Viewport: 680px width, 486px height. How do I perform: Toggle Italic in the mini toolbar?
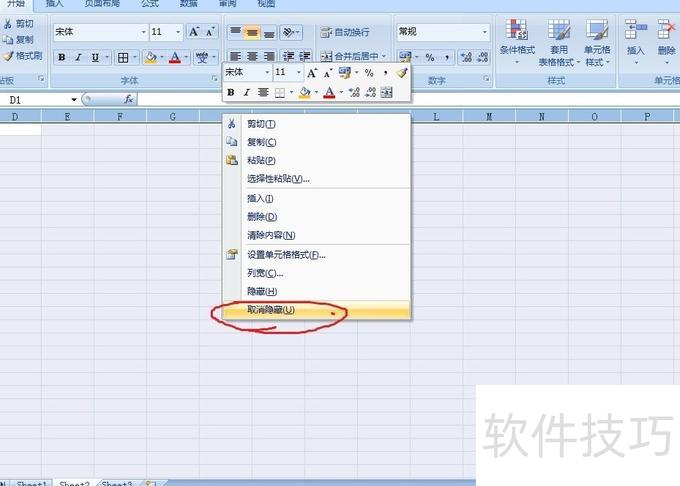click(247, 92)
